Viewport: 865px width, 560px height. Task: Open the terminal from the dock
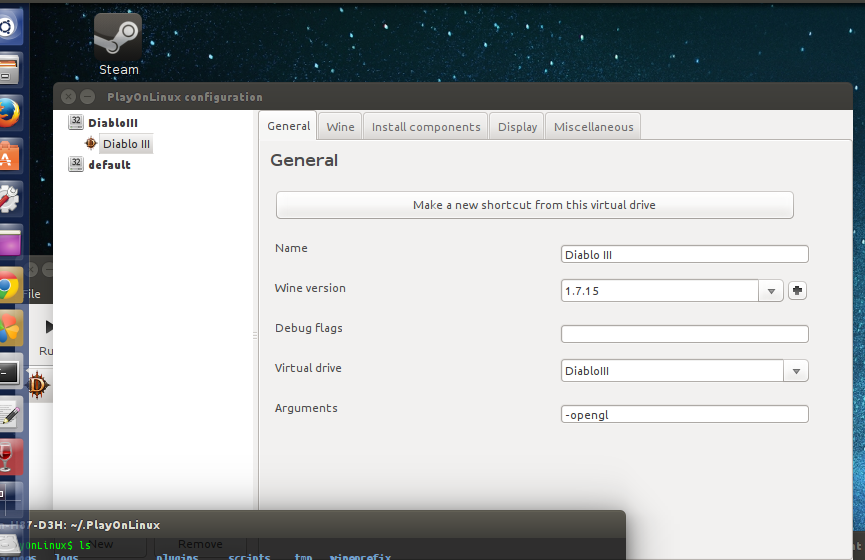(x=9, y=372)
